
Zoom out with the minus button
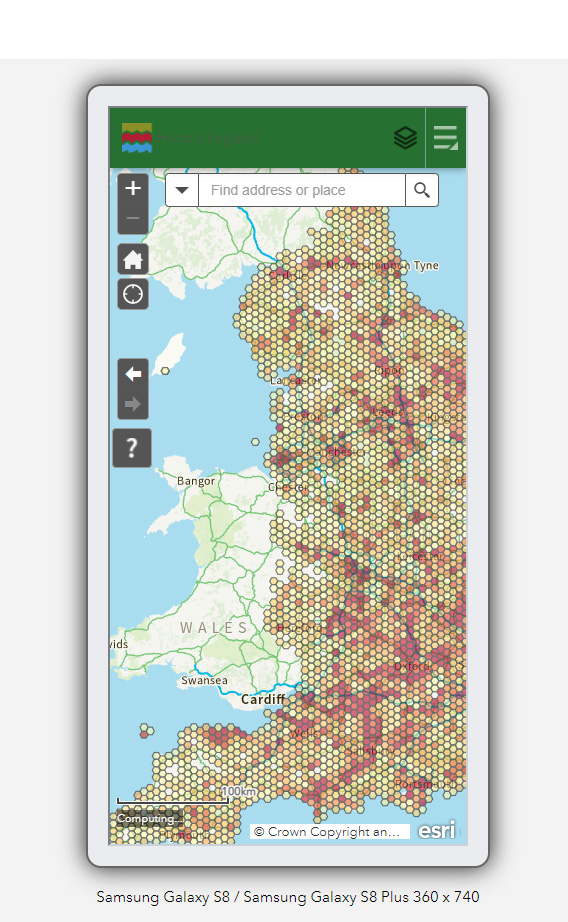pos(133,219)
